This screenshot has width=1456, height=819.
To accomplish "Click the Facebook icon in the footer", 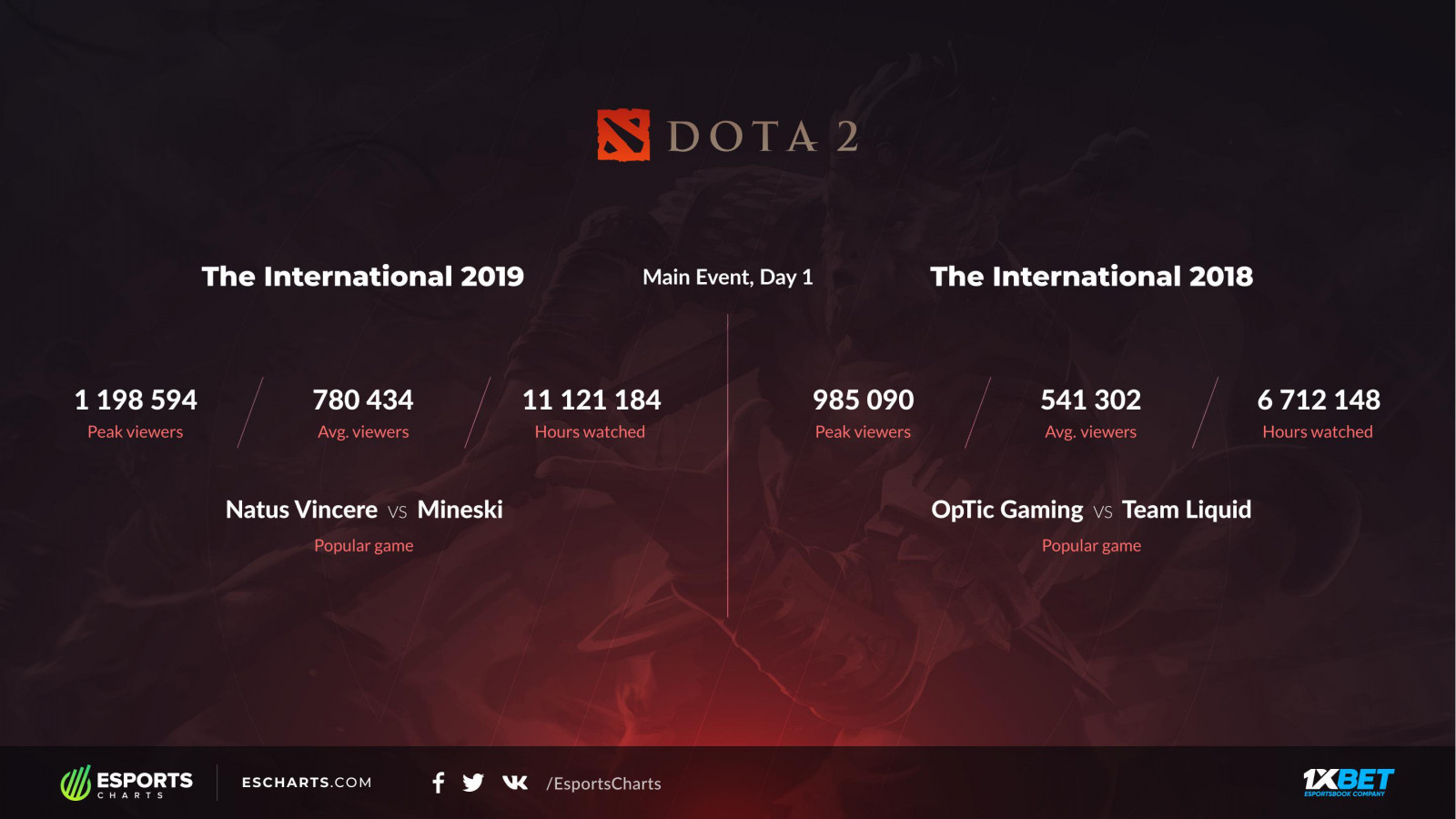I will pyautogui.click(x=439, y=783).
